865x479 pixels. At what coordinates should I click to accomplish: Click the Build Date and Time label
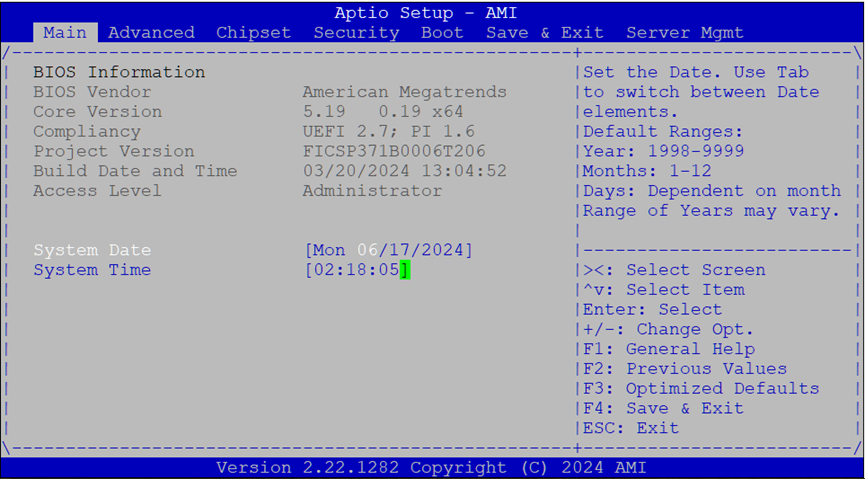(x=135, y=171)
